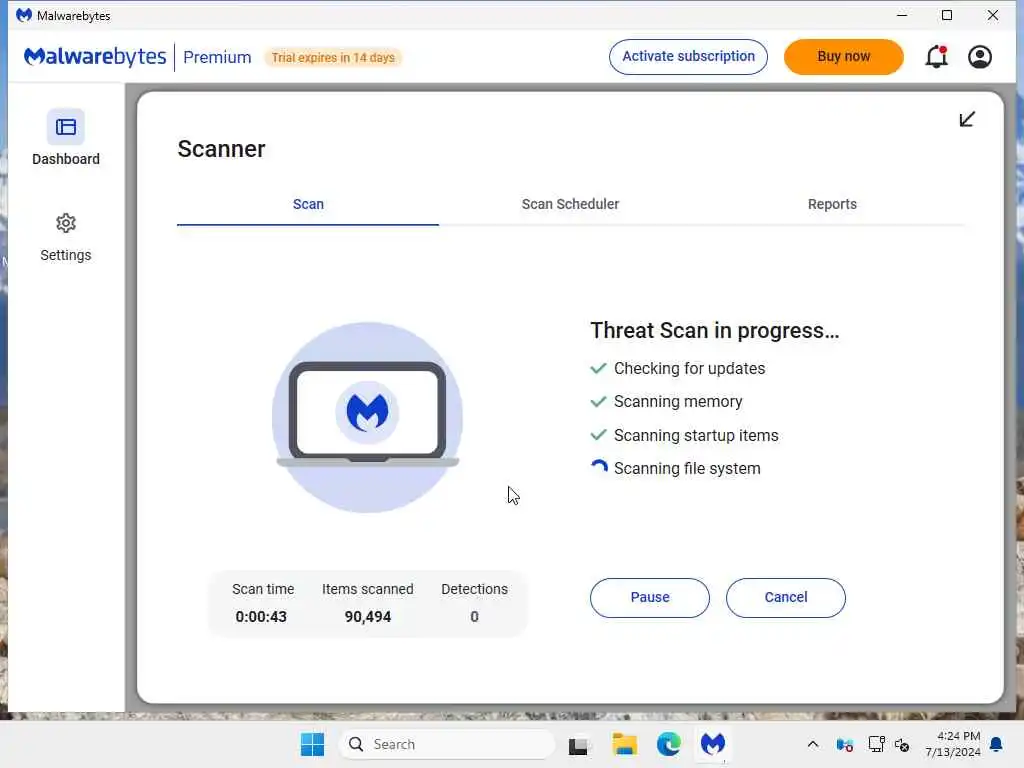Switch to the Scan Scheduler tab

click(570, 204)
